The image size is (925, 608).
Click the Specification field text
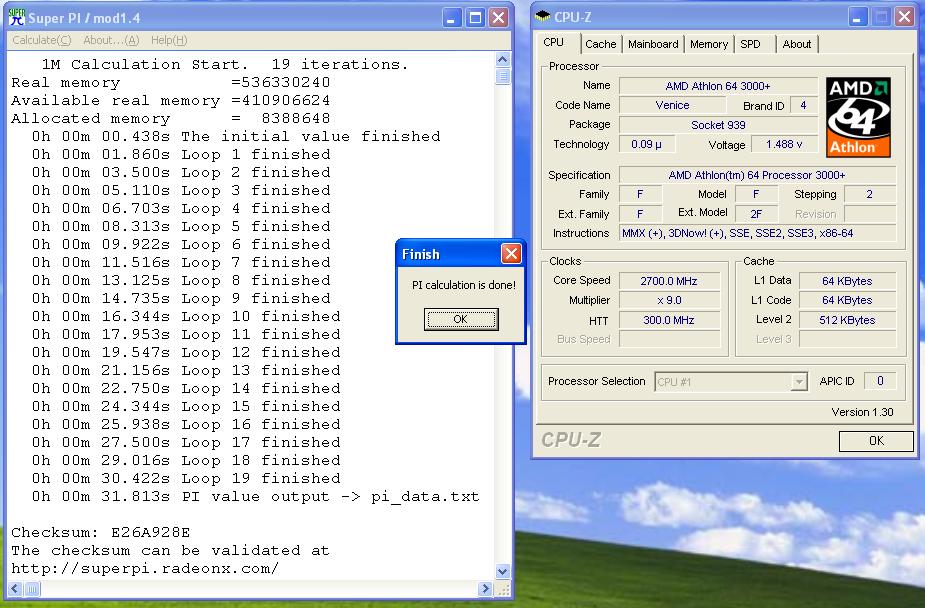[757, 175]
